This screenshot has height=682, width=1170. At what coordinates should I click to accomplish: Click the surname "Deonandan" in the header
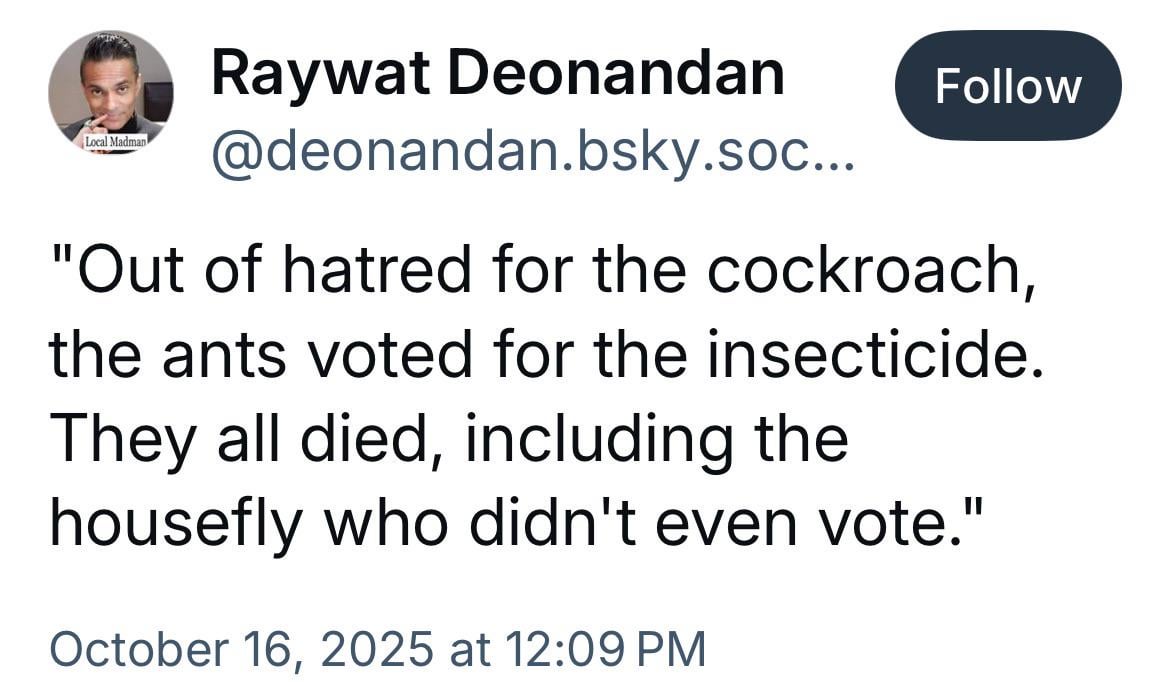[x=616, y=73]
